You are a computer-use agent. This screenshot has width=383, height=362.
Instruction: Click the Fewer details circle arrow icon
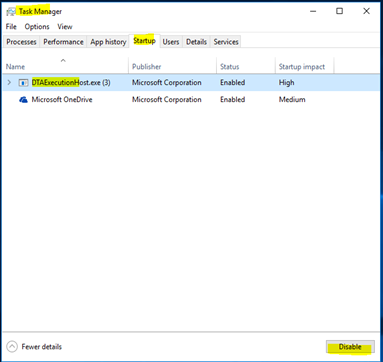(x=12, y=347)
